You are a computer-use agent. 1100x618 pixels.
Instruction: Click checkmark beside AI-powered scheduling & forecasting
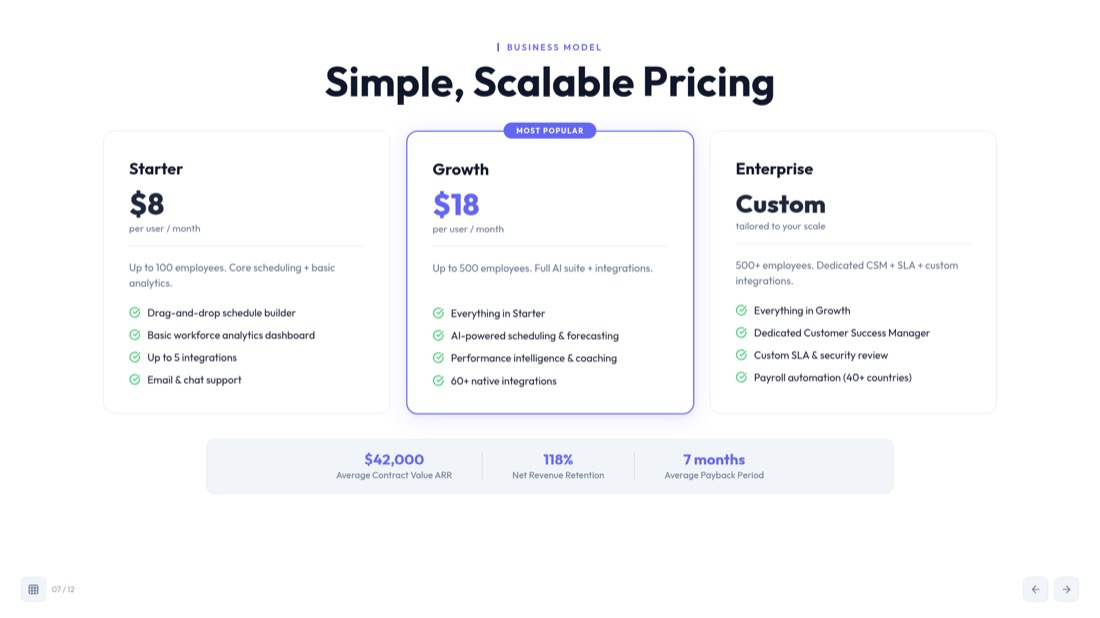click(438, 335)
